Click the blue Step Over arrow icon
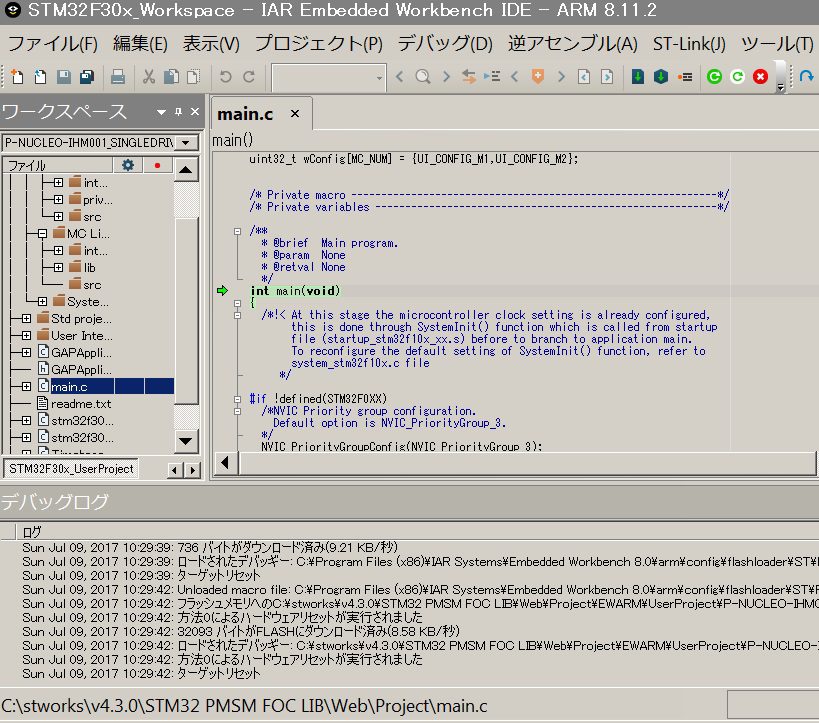Viewport: 819px width, 723px height. point(806,77)
